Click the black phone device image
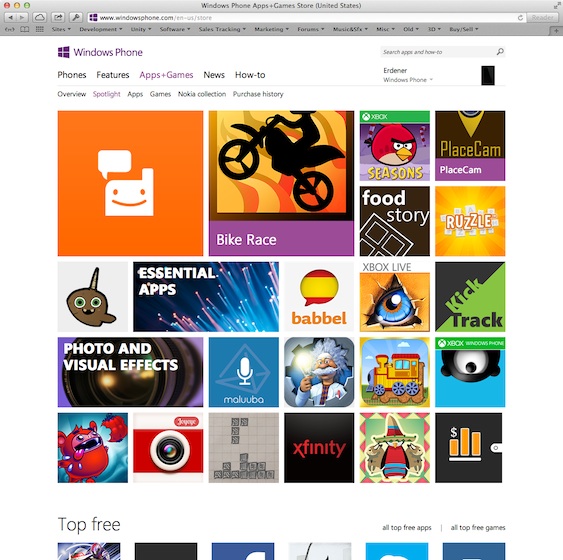 (488, 75)
